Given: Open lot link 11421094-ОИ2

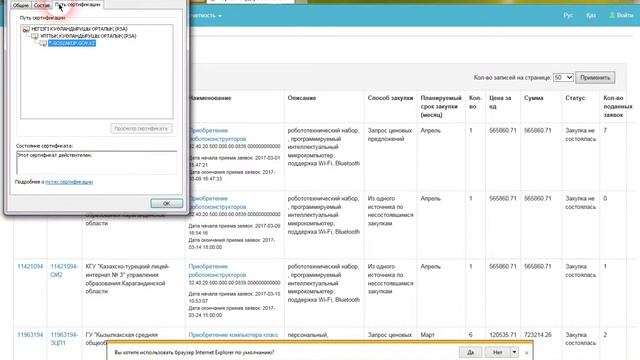Looking at the screenshot, I should point(64,271).
